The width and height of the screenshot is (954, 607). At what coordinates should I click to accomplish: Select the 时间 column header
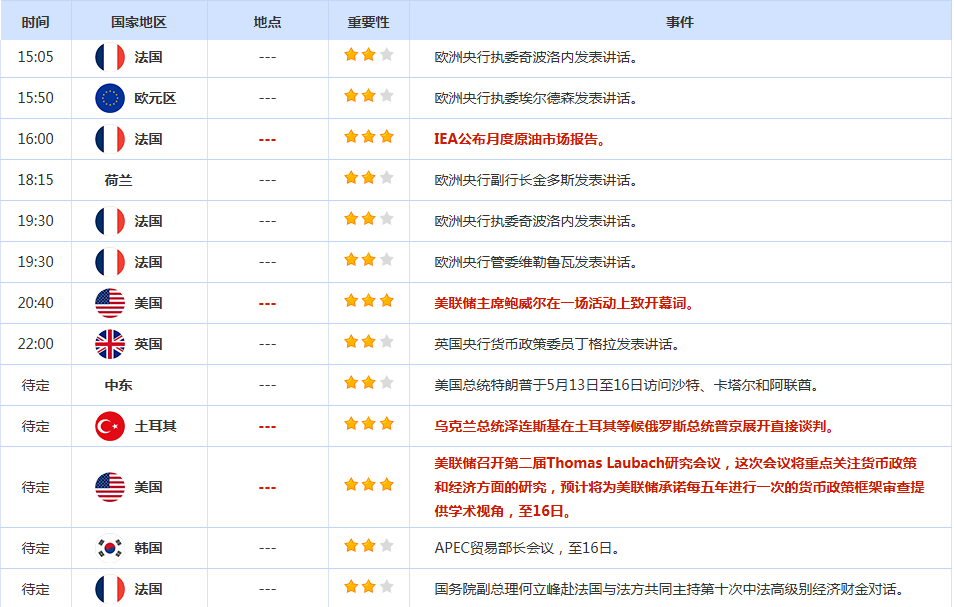(x=35, y=22)
